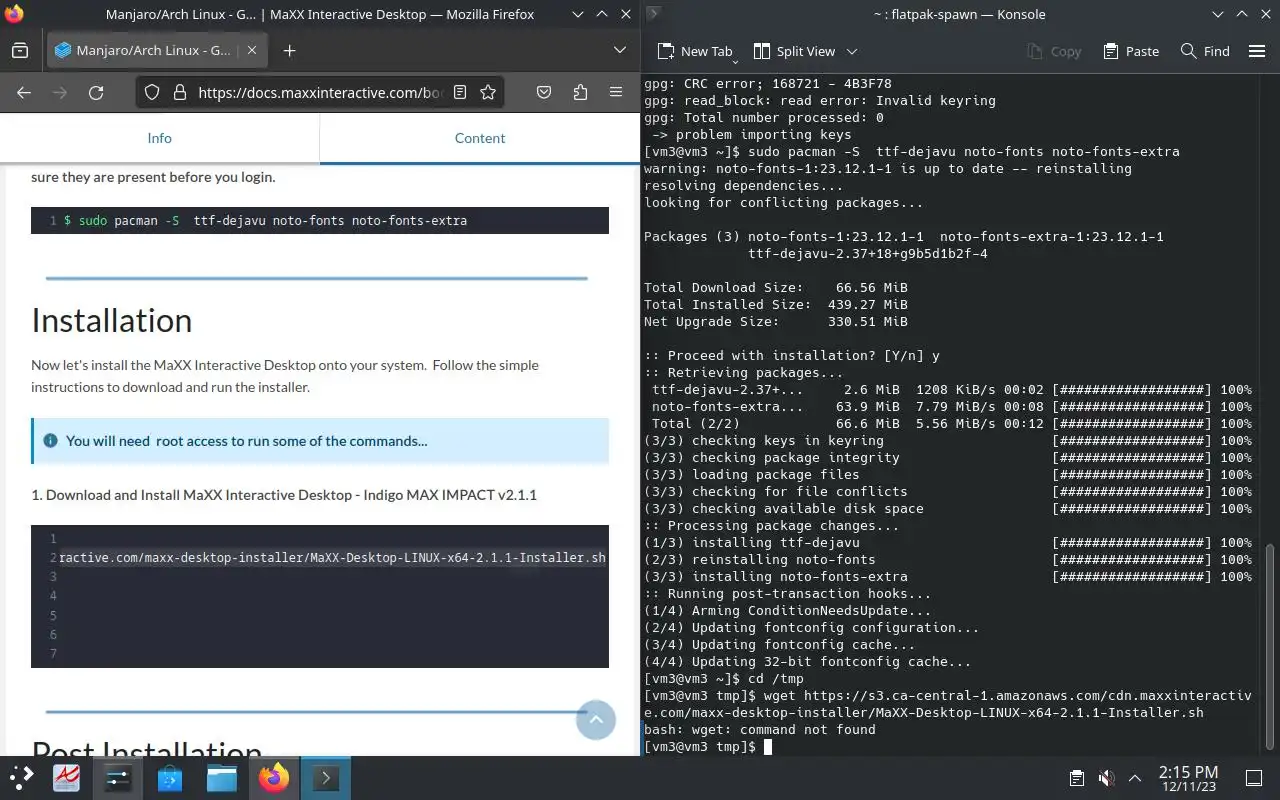Click the show desktop button
The image size is (1280, 800).
click(x=1254, y=778)
